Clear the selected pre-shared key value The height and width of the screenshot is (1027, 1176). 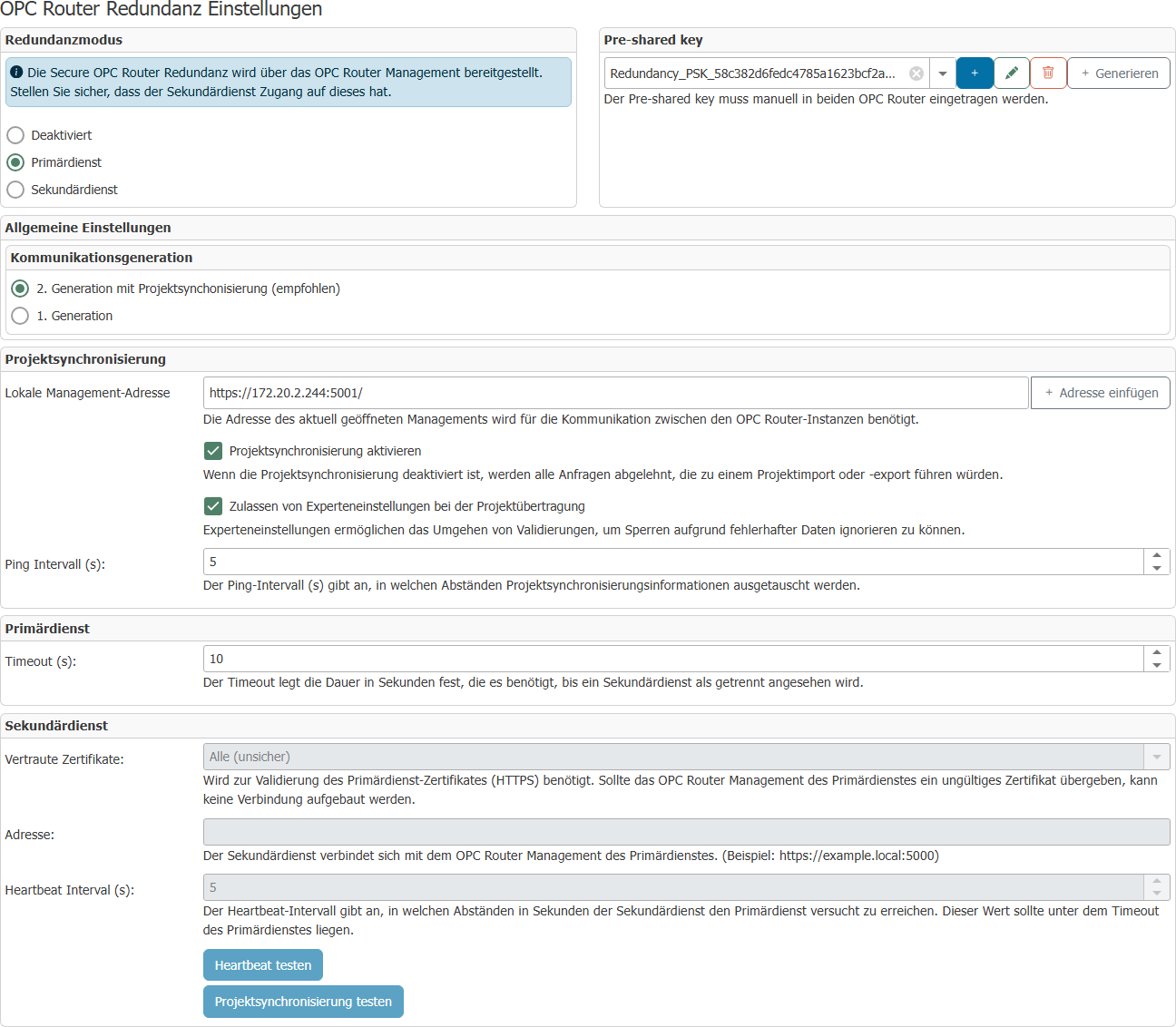[x=916, y=73]
